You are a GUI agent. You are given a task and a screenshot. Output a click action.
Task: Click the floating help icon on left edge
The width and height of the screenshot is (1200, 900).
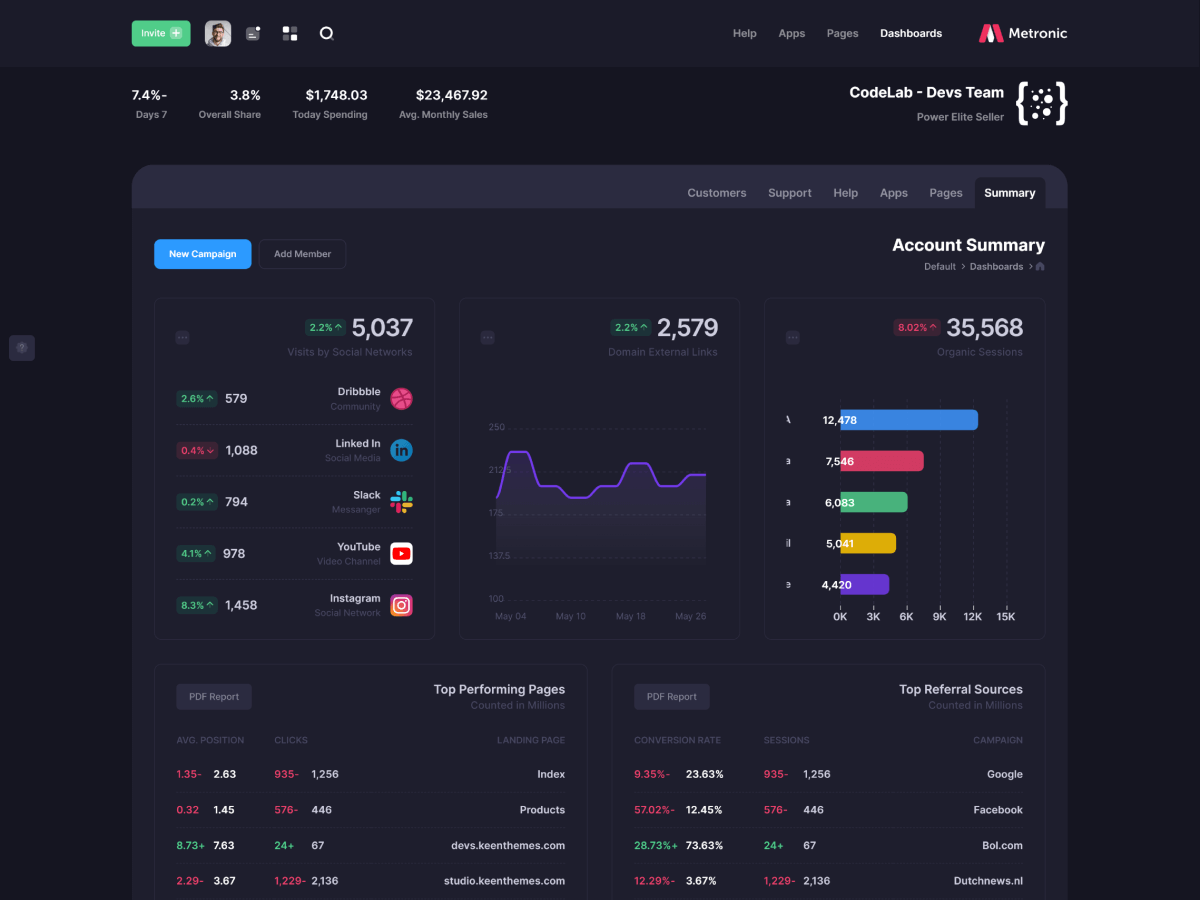[22, 348]
